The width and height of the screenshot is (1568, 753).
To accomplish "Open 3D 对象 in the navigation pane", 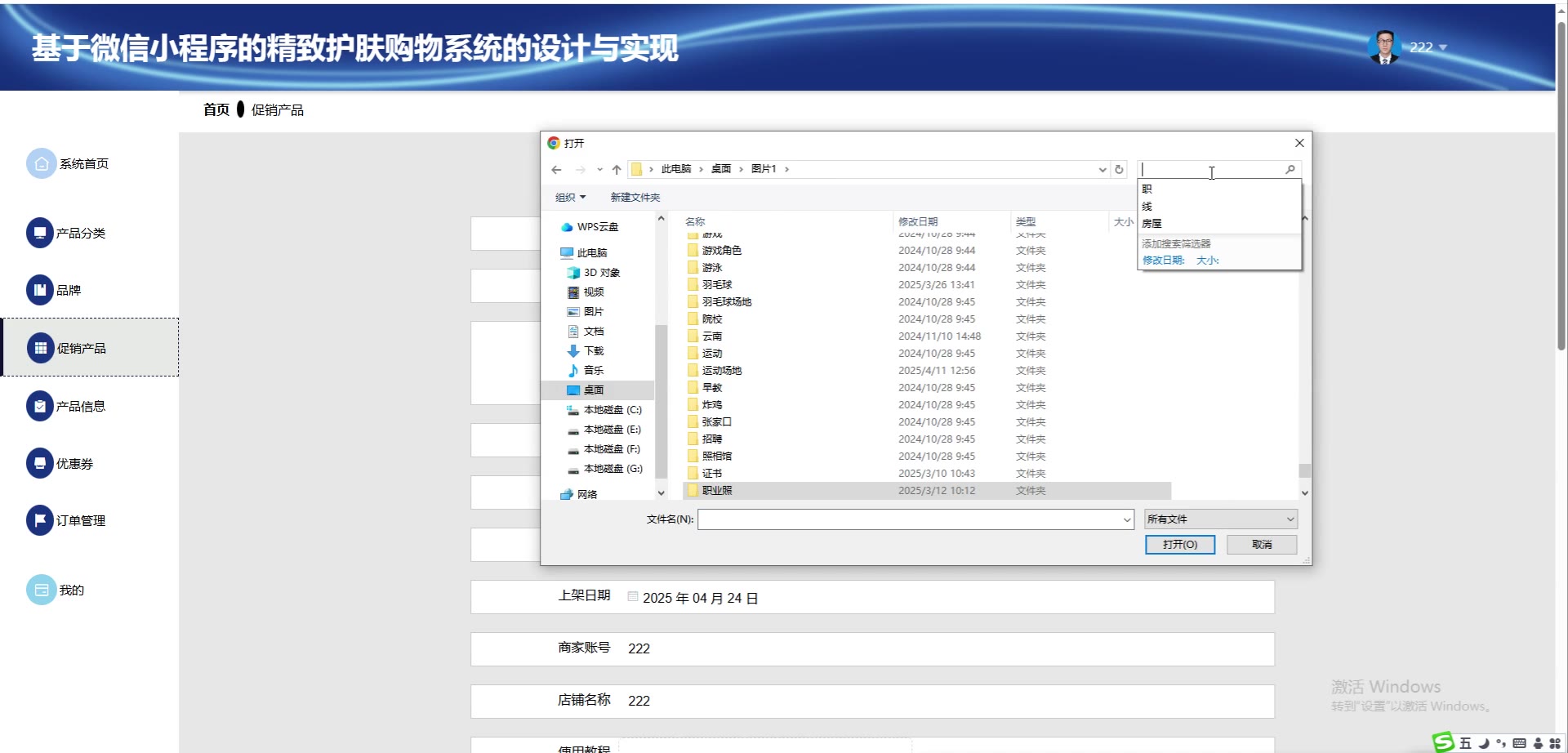I will tap(594, 273).
